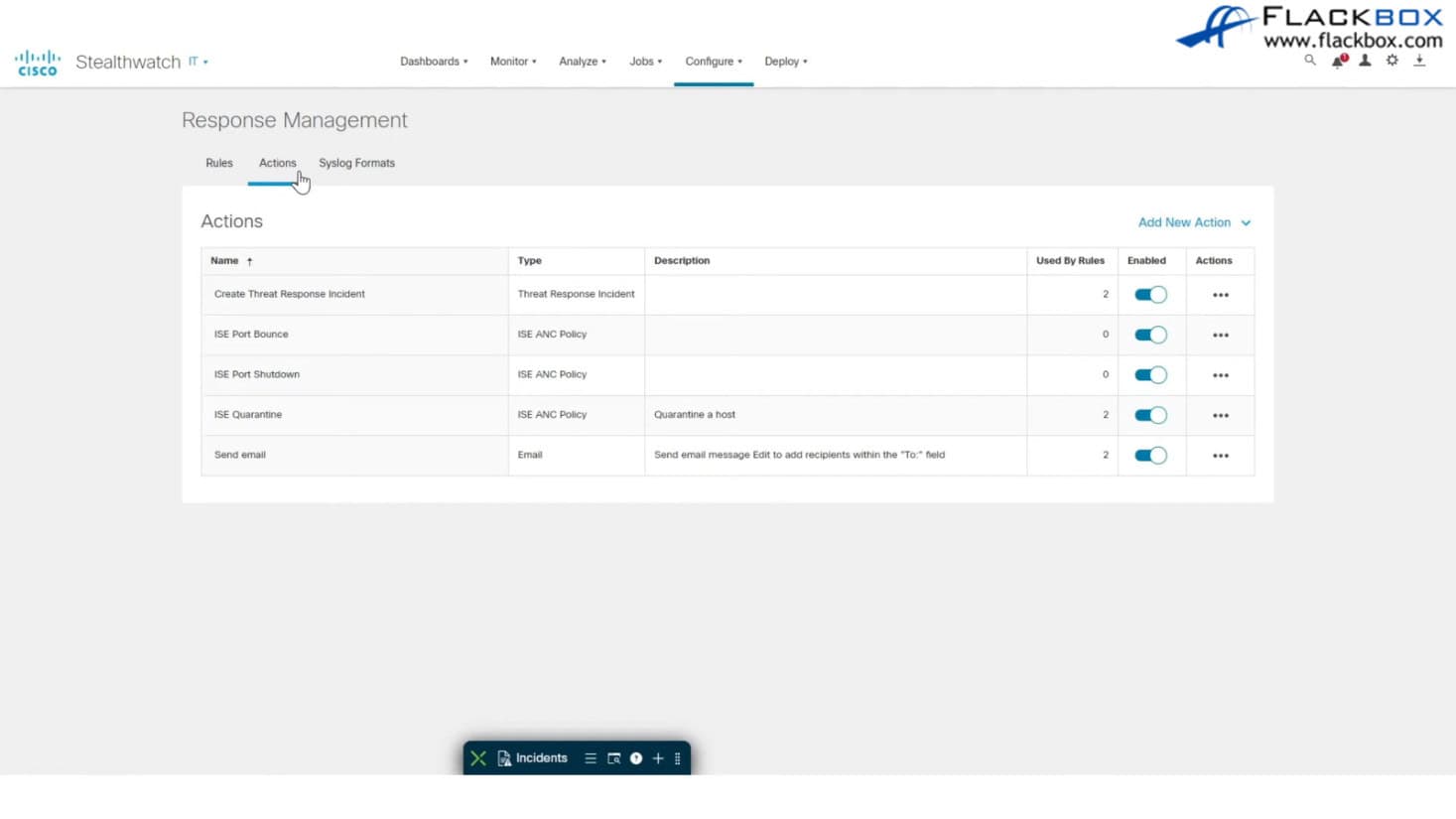Open actions menu for ISE Quarantine row
This screenshot has height=819, width=1456.
click(x=1221, y=415)
